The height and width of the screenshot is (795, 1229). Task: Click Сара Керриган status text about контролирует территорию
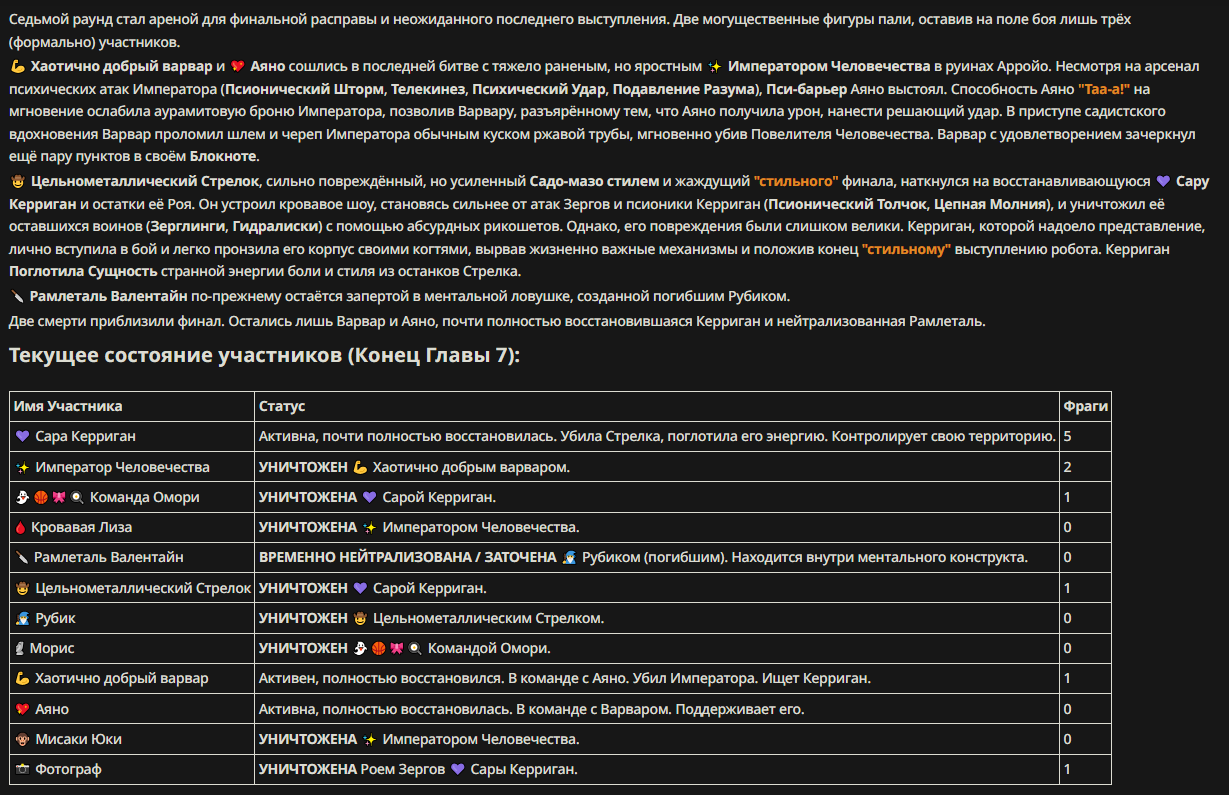coord(657,436)
